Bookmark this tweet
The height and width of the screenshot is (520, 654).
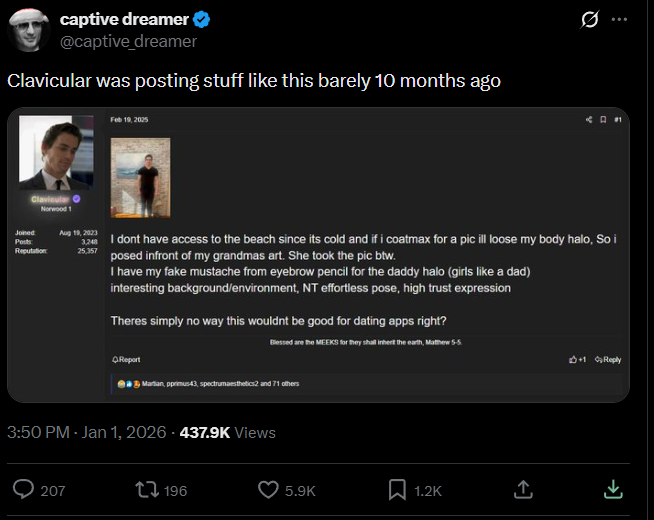click(x=397, y=489)
